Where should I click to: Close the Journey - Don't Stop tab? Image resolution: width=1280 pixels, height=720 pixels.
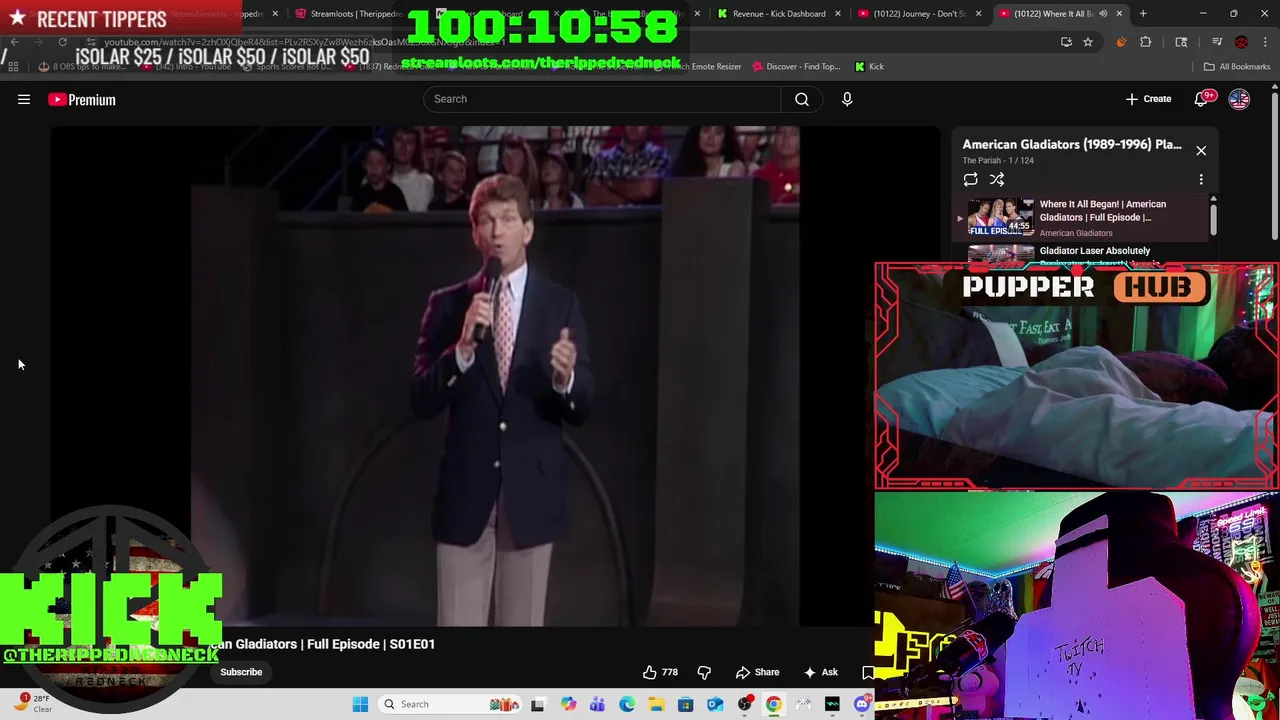978,14
